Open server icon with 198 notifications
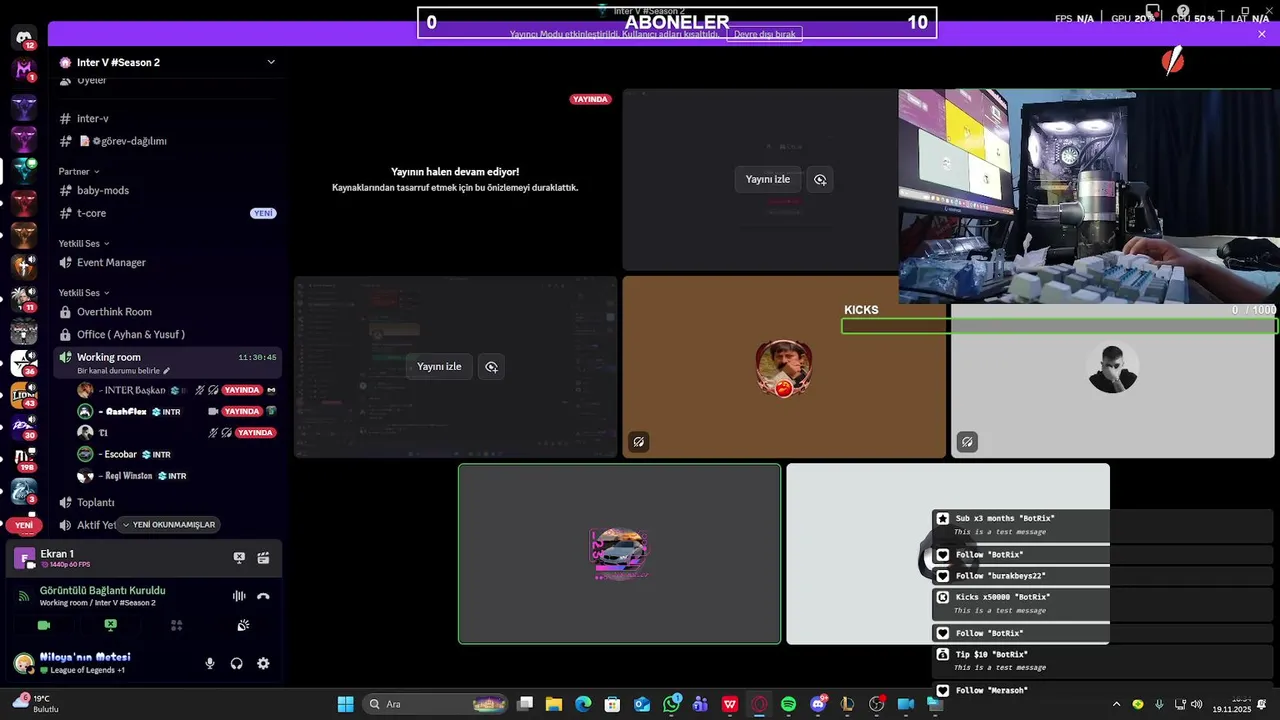This screenshot has width=1280, height=720. (x=24, y=461)
